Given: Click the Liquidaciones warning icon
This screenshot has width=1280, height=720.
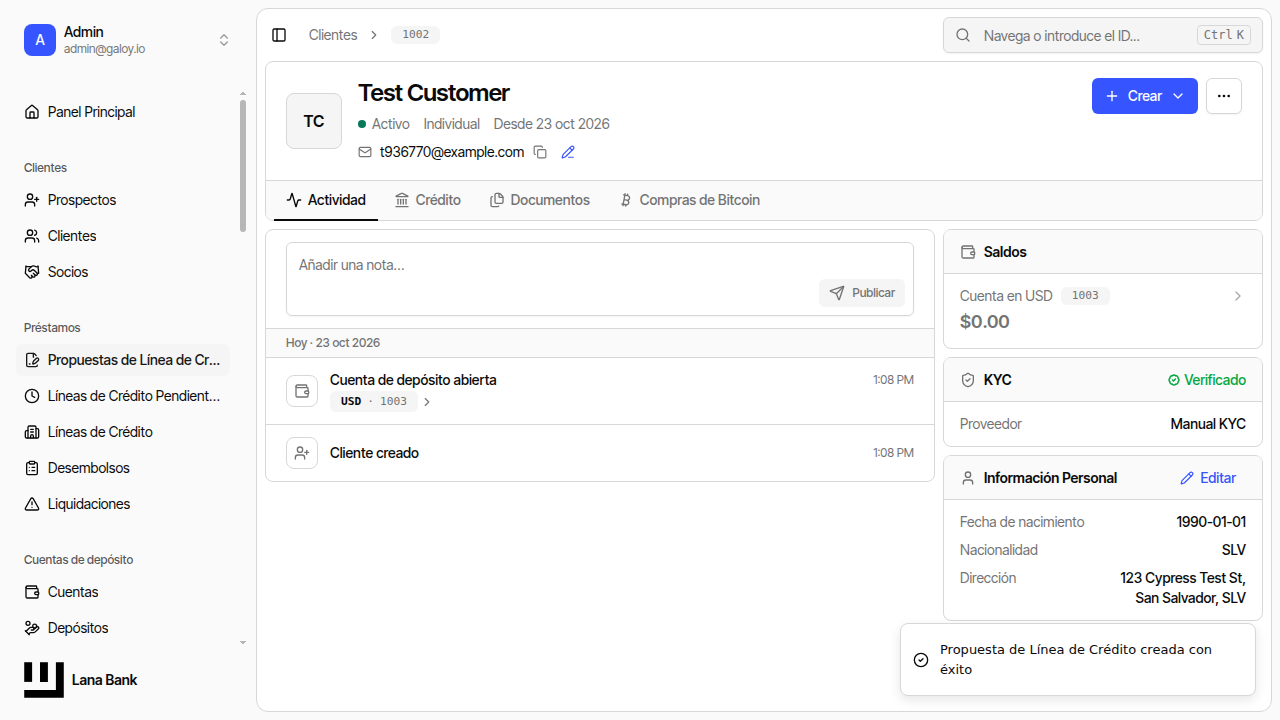Looking at the screenshot, I should point(32,504).
